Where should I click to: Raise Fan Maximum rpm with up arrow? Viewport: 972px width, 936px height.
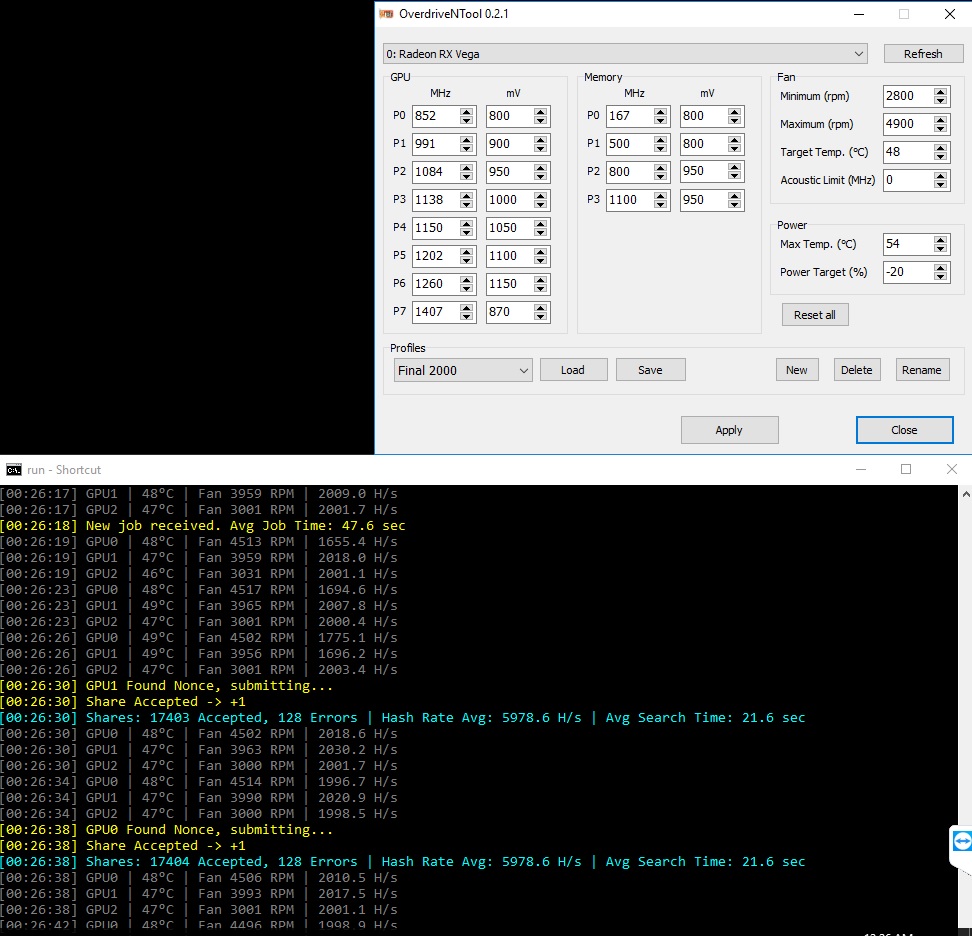pos(940,120)
